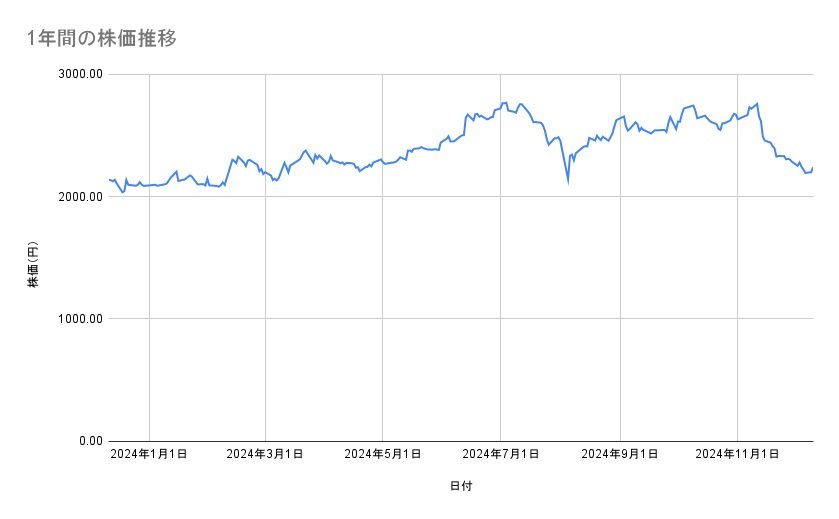Click the rightmost end of the price line
Image resolution: width=839 pixels, height=519 pixels.
pyautogui.click(x=812, y=168)
